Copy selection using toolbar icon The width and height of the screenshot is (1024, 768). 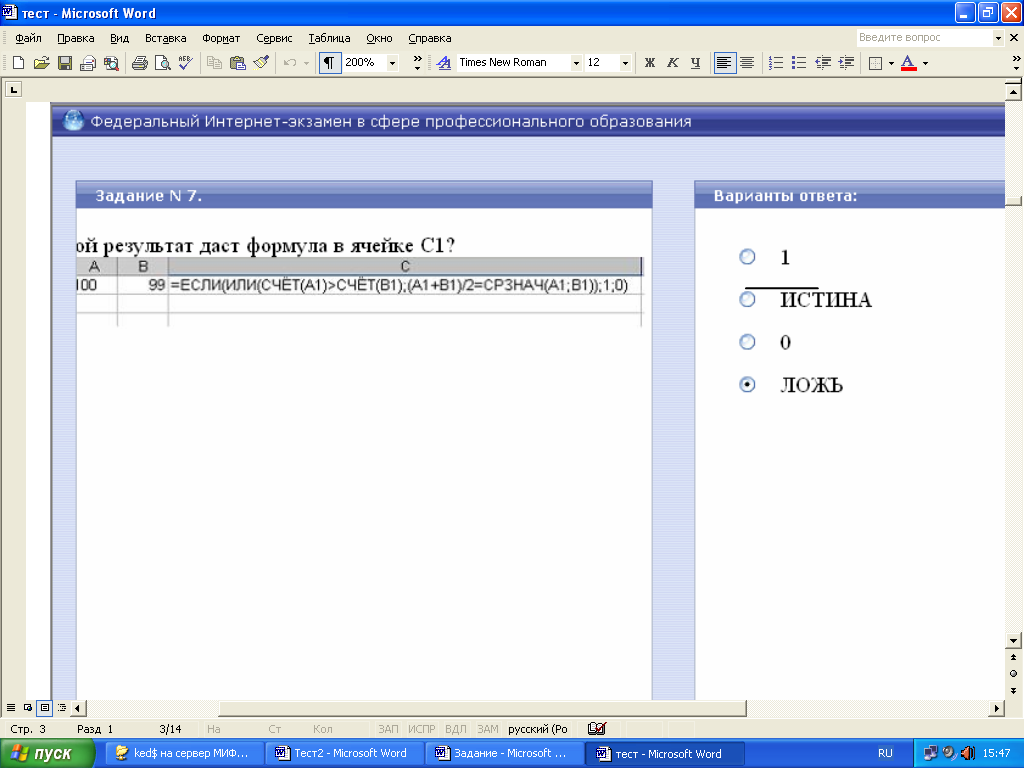214,63
